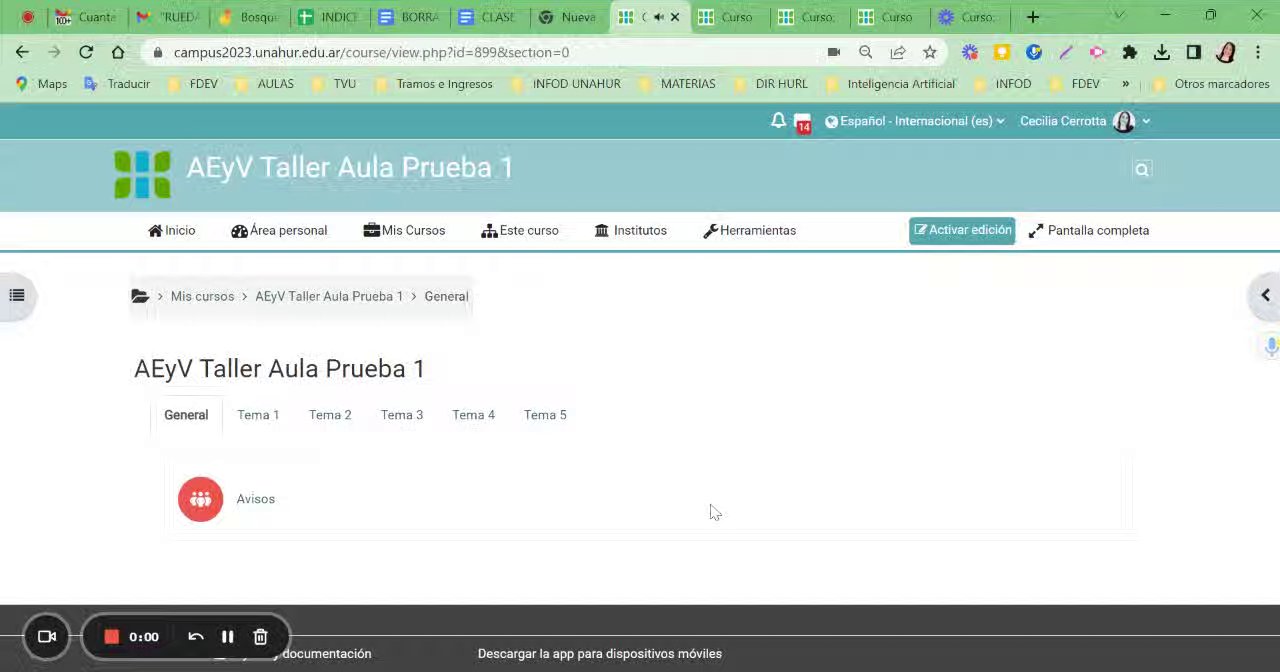Switch to Pantalla completa
Viewport: 1280px width, 672px height.
[1089, 230]
